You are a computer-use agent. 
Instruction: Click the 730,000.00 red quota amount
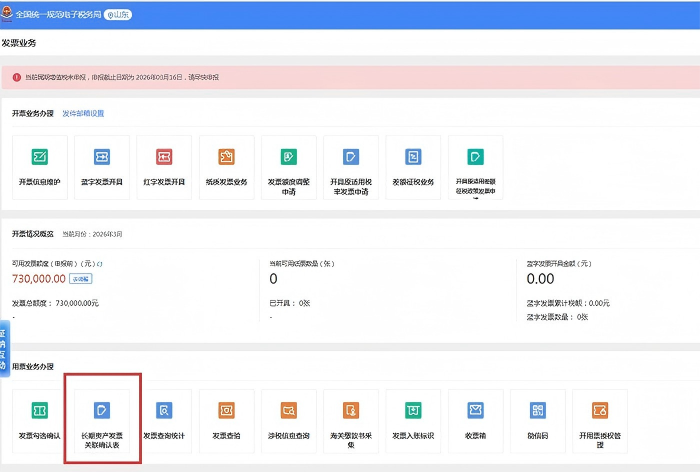[39, 279]
